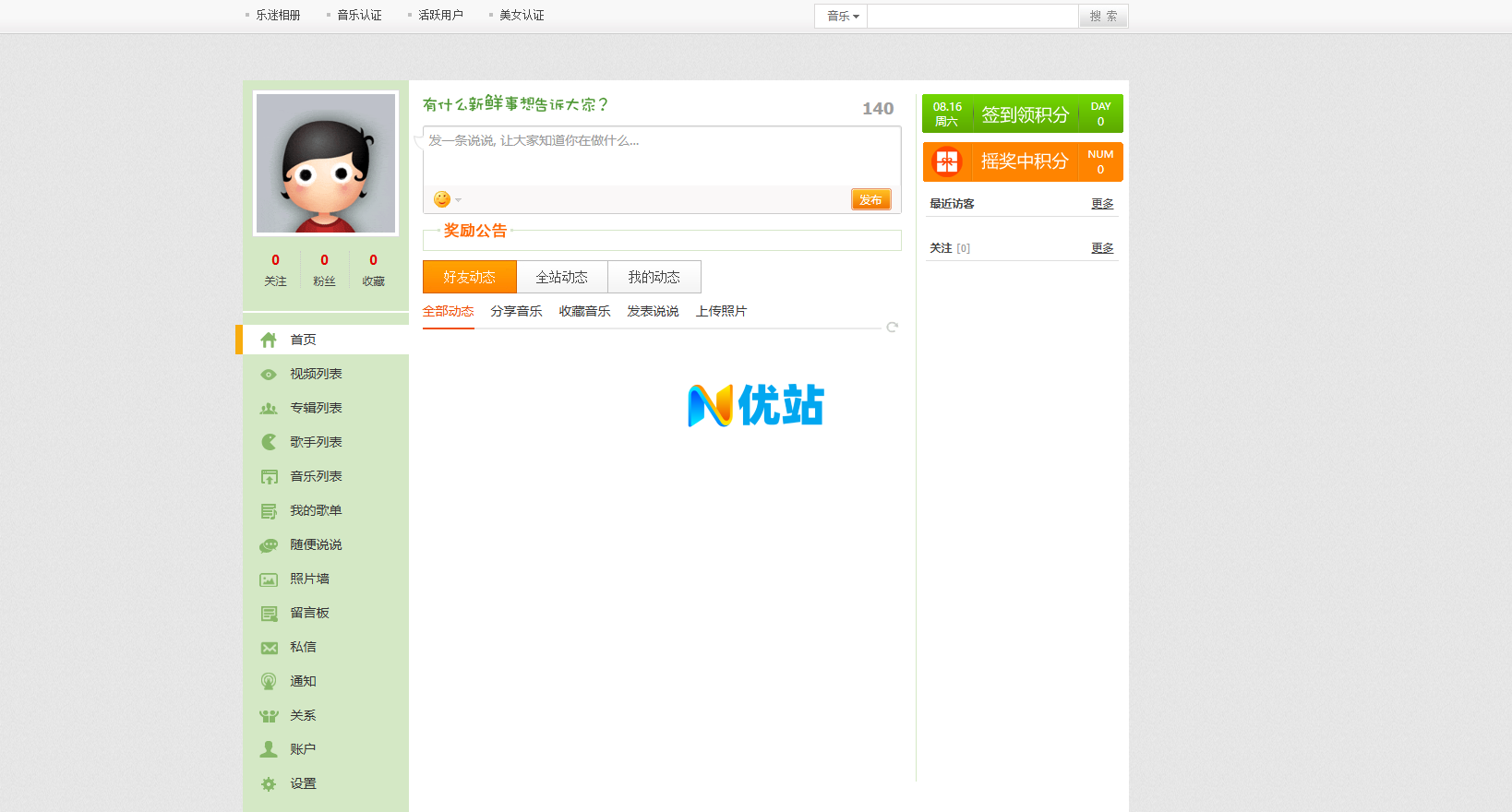The width and height of the screenshot is (1512, 812).
Task: Filter feed by 分享音乐
Action: tap(516, 312)
